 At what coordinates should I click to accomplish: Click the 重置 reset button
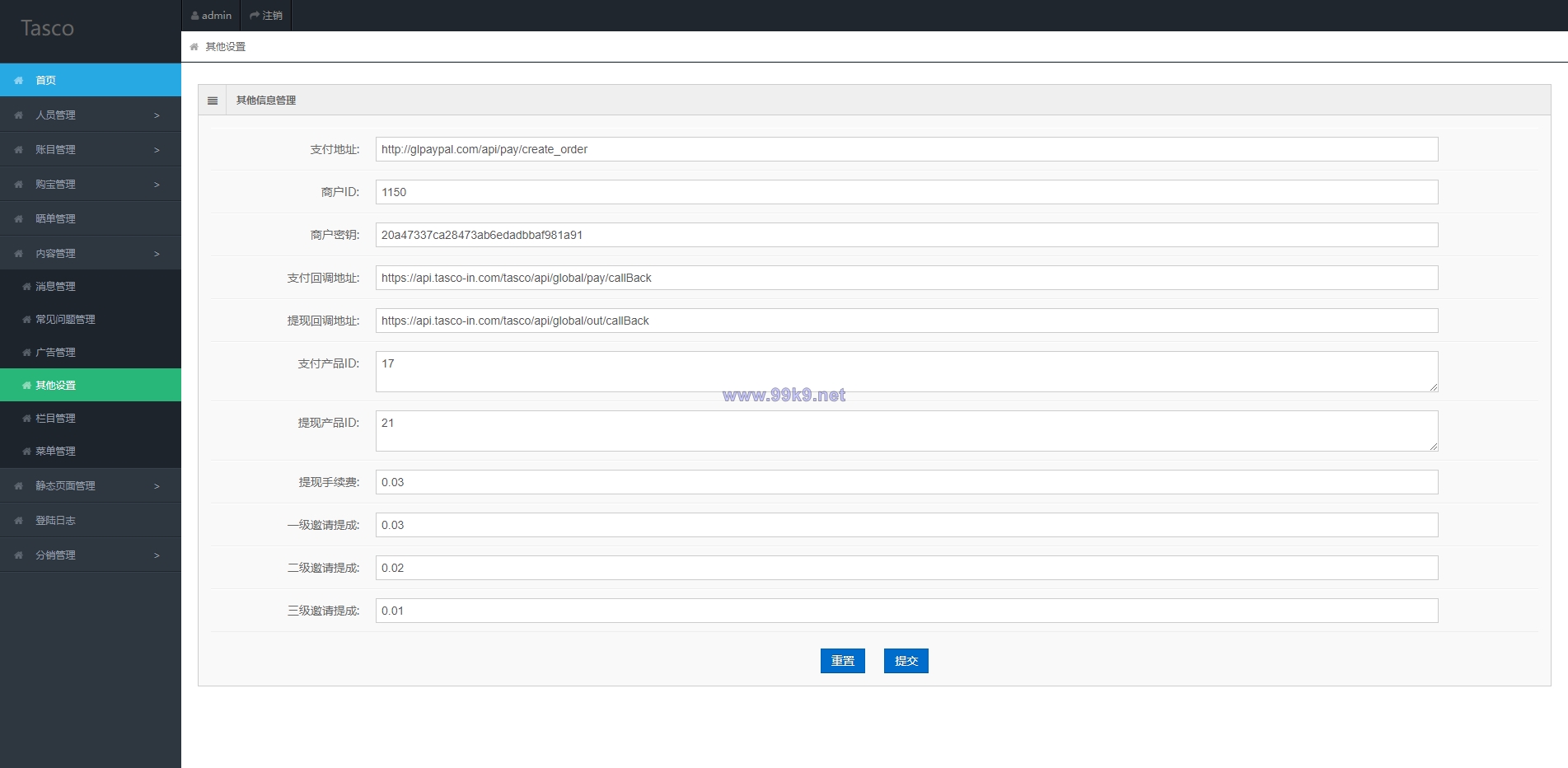point(843,661)
